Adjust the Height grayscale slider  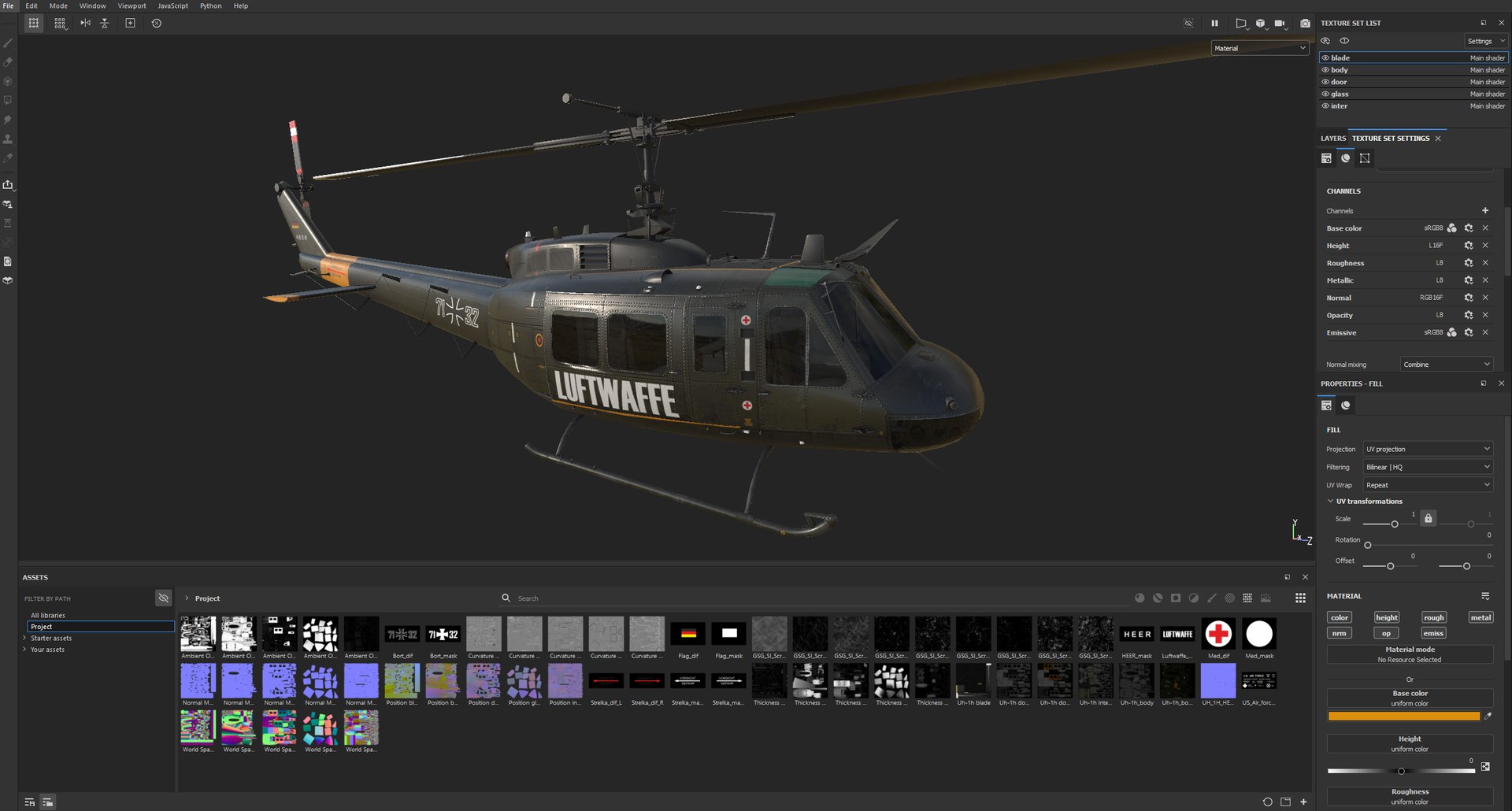1401,771
